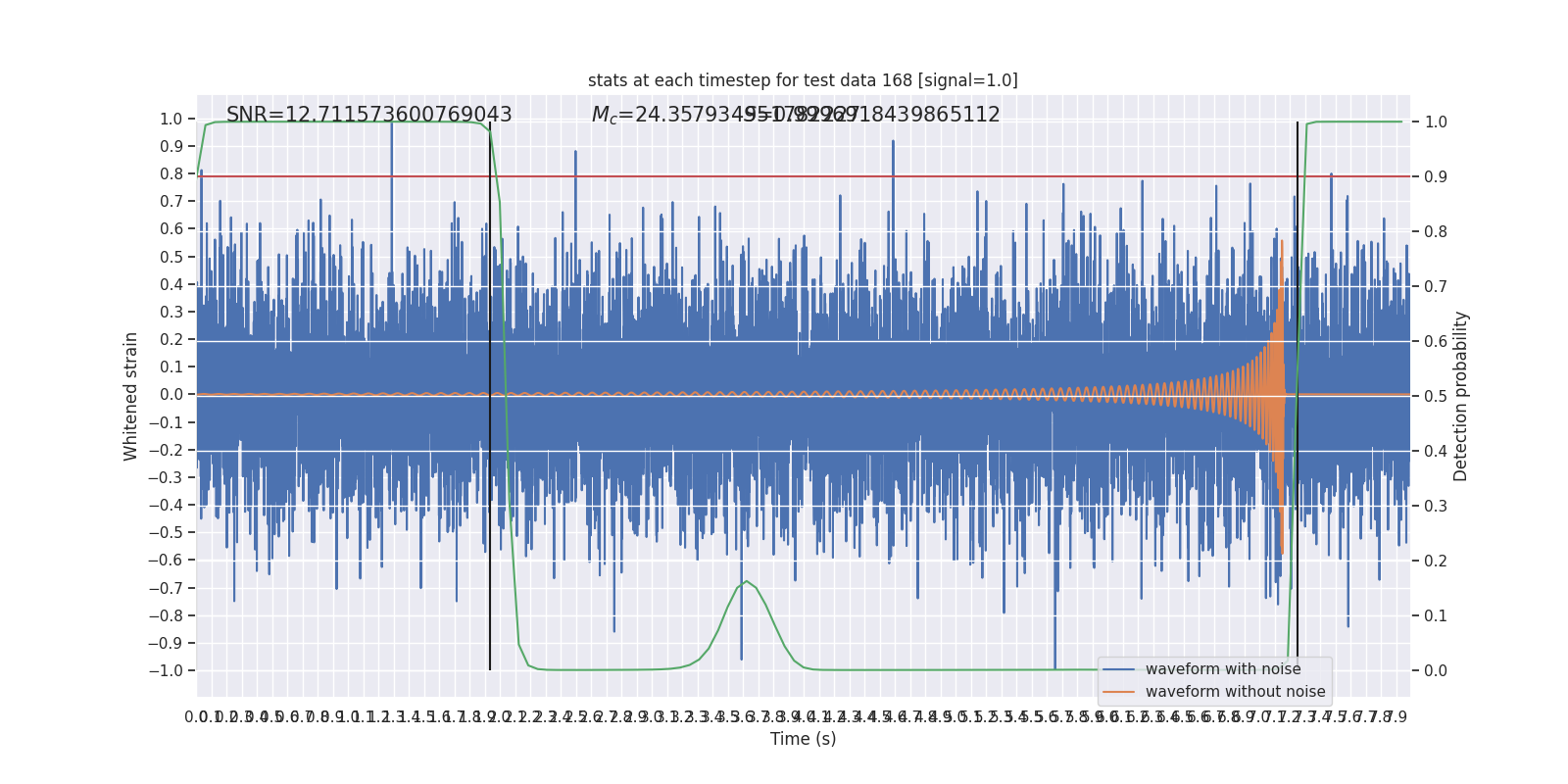The image size is (1568, 784).
Task: Click the −0.5 tick on Whitened strain axis
Action: coord(166,532)
